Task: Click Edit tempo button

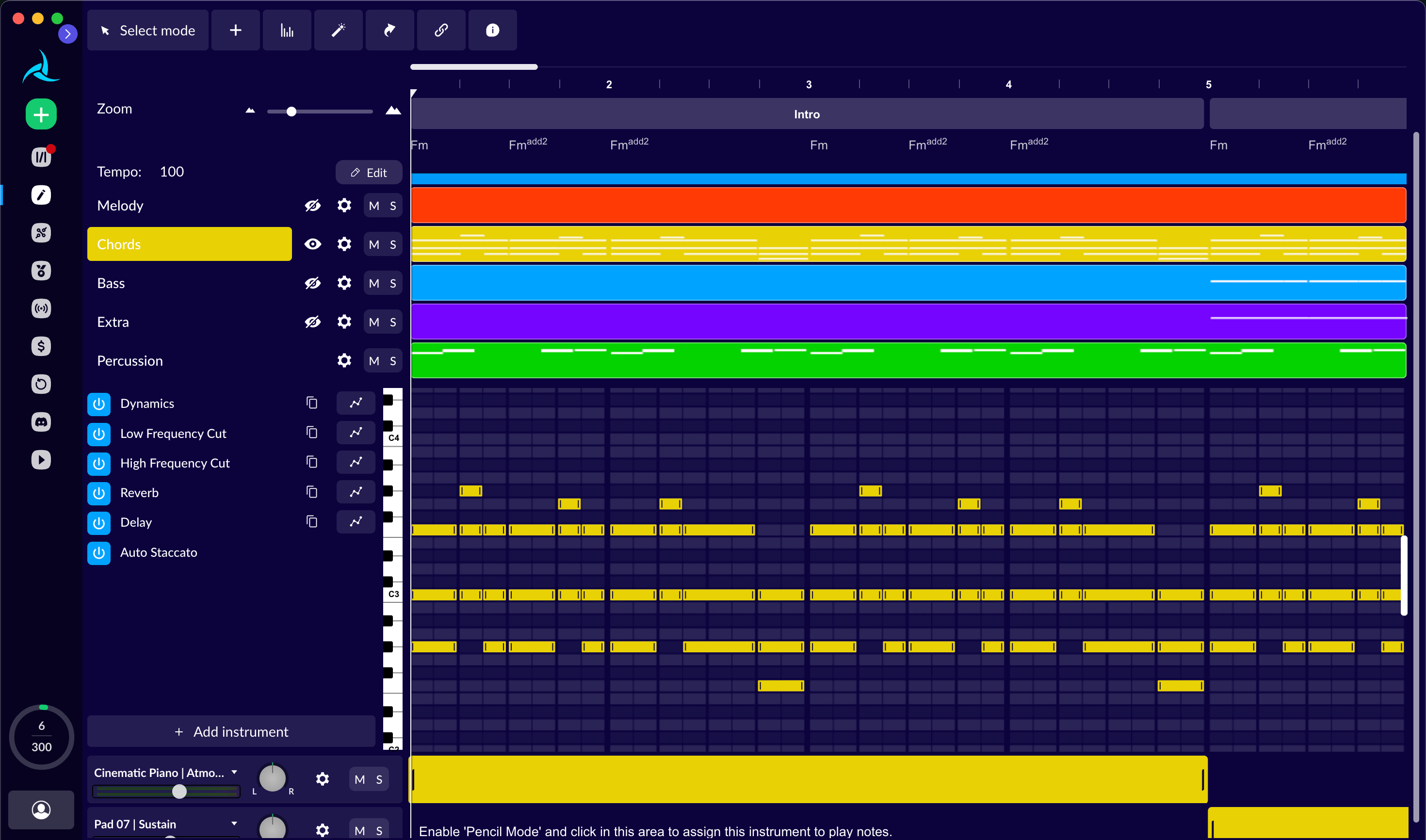Action: coord(368,172)
